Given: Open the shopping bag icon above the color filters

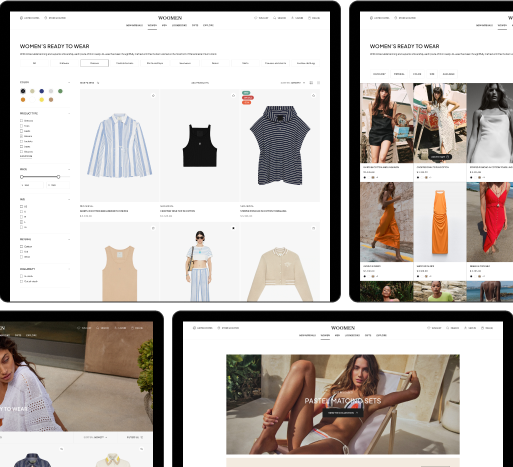Looking at the screenshot, I should (309, 18).
